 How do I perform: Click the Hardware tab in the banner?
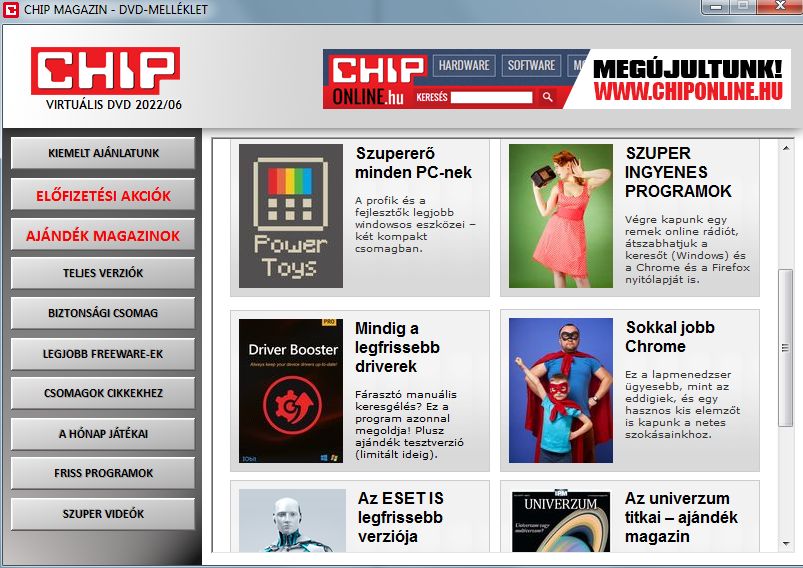[464, 66]
